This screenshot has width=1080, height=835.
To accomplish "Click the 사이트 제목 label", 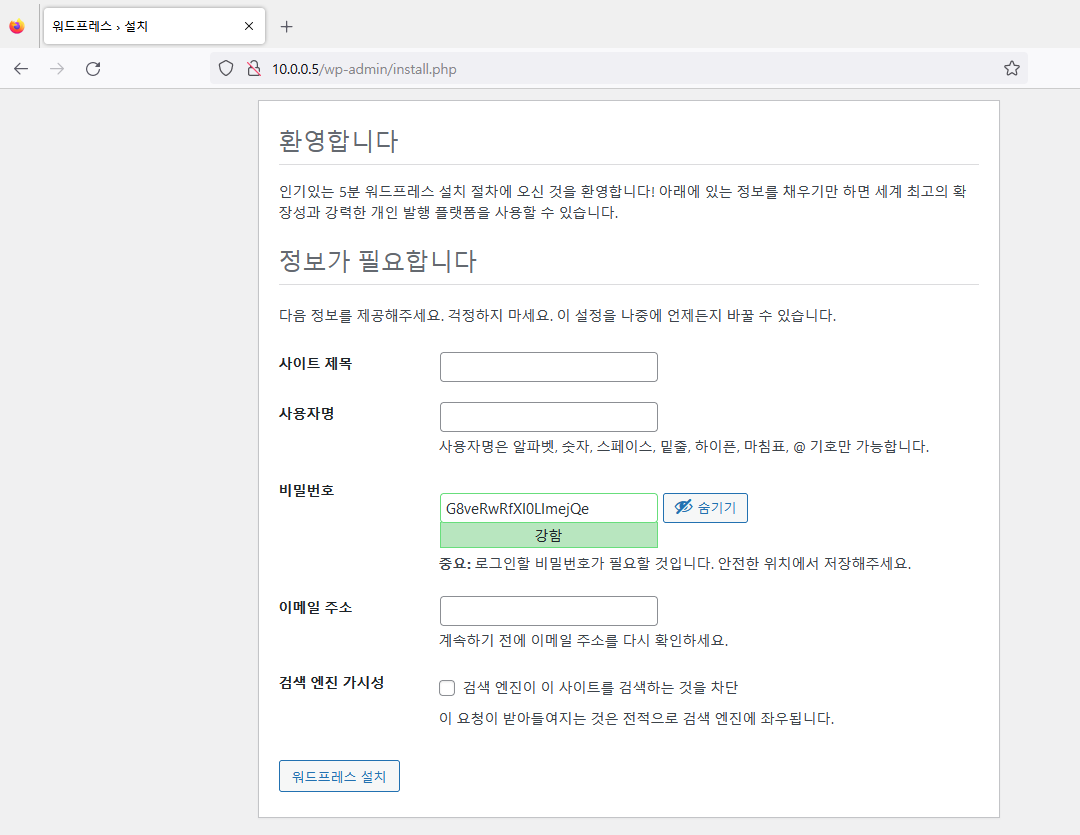I will point(315,364).
